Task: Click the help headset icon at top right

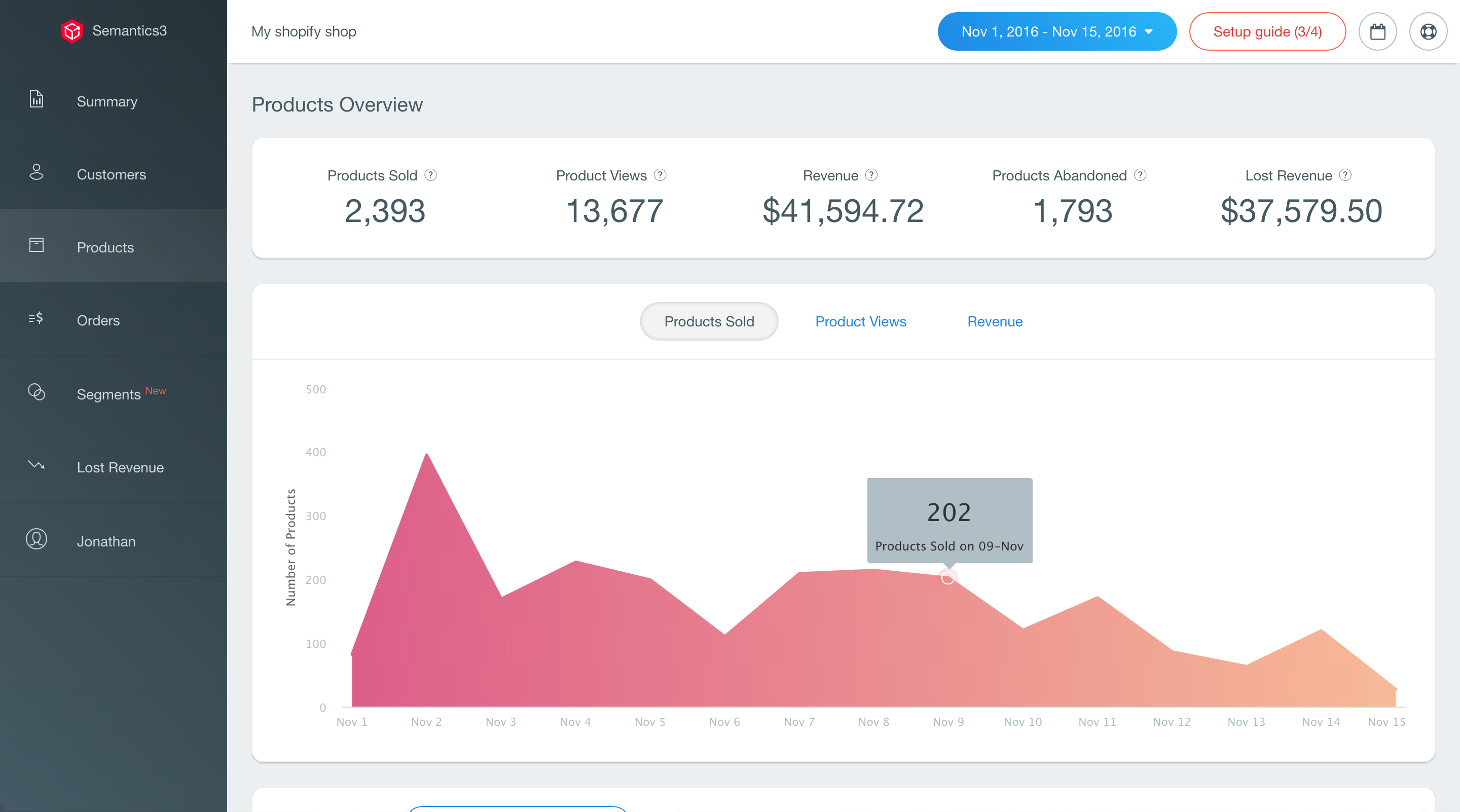Action: (x=1429, y=31)
